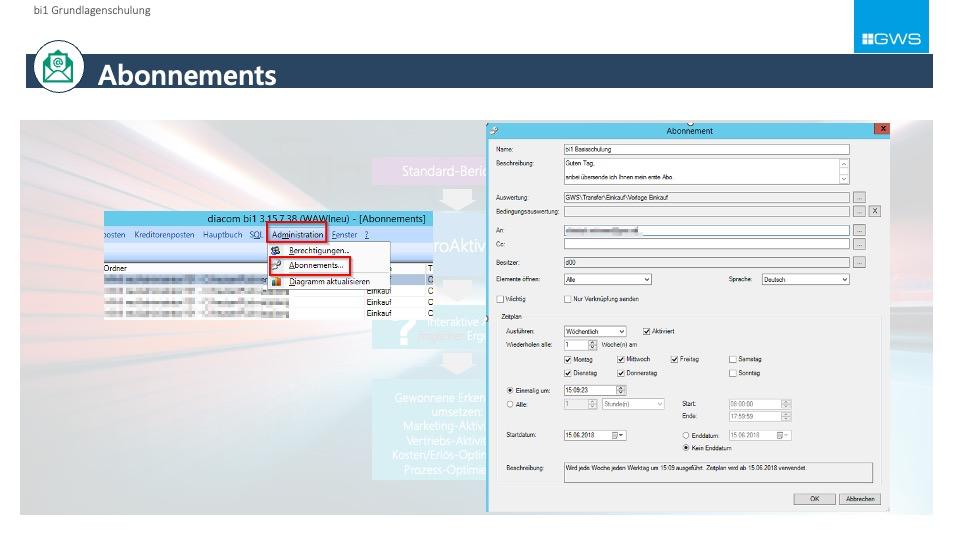Open the Startdatum calendar picker icon
Viewport: 960px width, 540px height.
click(615, 435)
